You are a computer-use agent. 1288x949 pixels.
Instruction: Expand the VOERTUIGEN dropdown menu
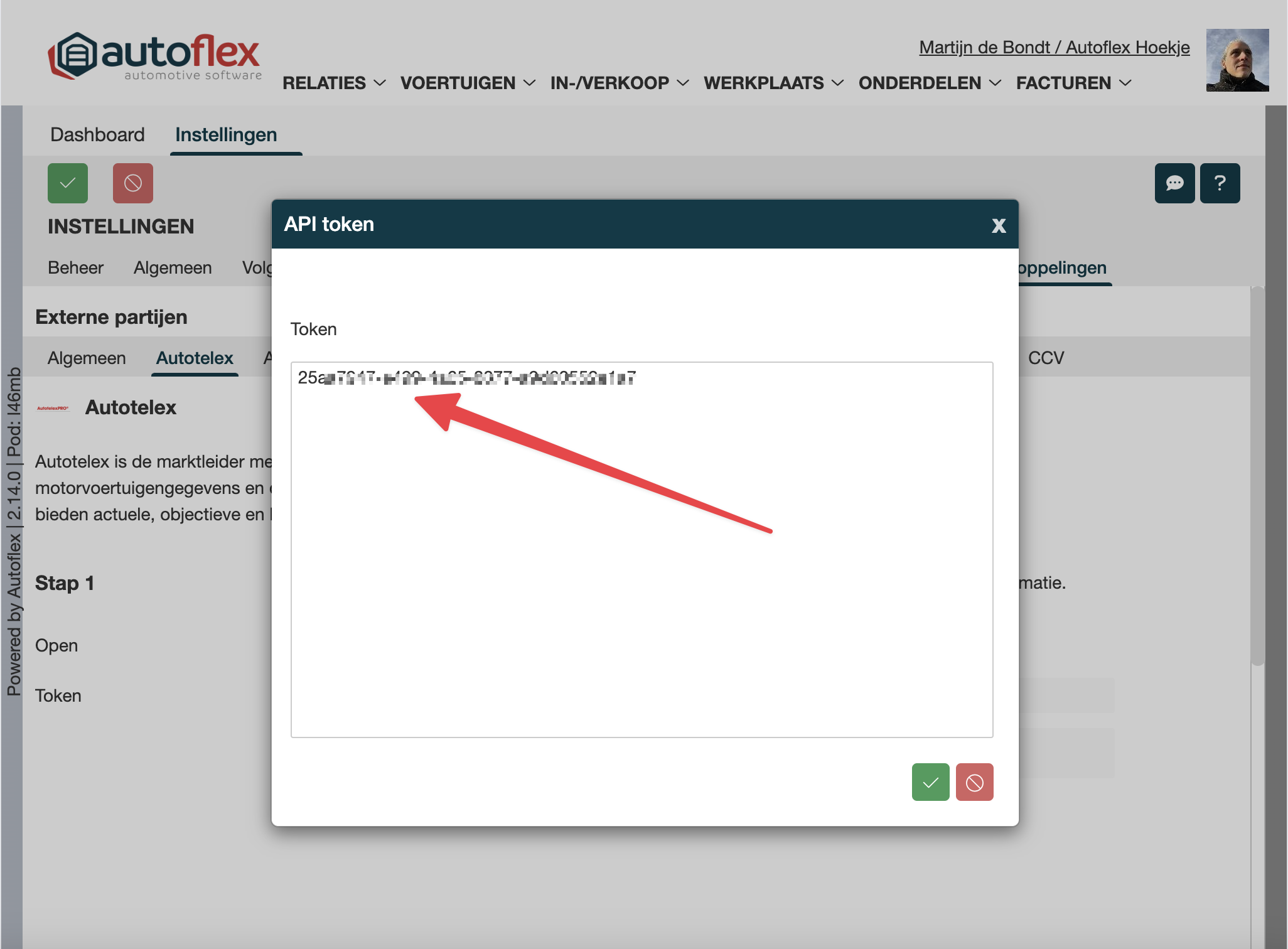click(x=468, y=83)
